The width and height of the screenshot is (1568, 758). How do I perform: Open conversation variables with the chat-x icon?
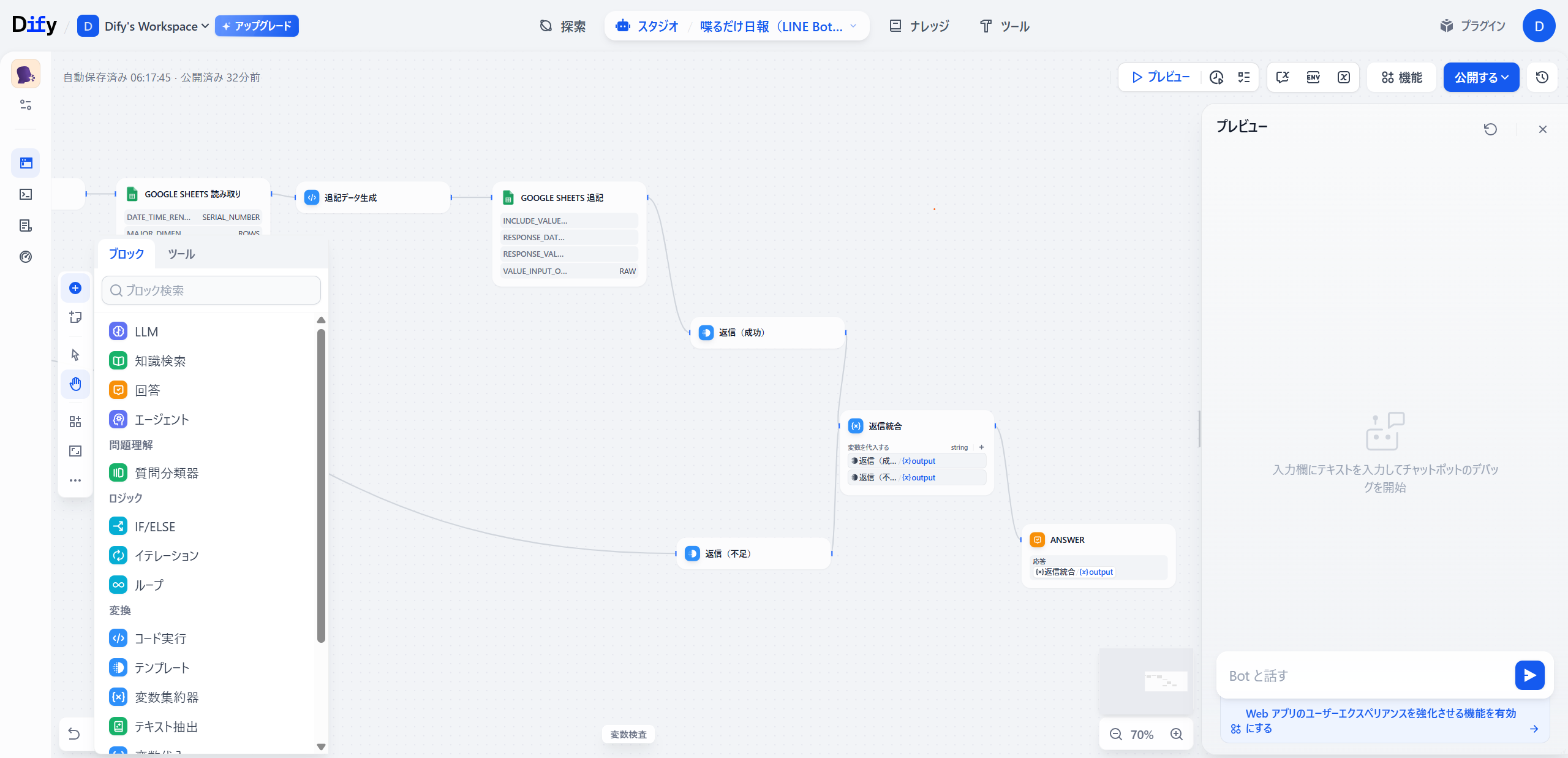pos(1283,77)
